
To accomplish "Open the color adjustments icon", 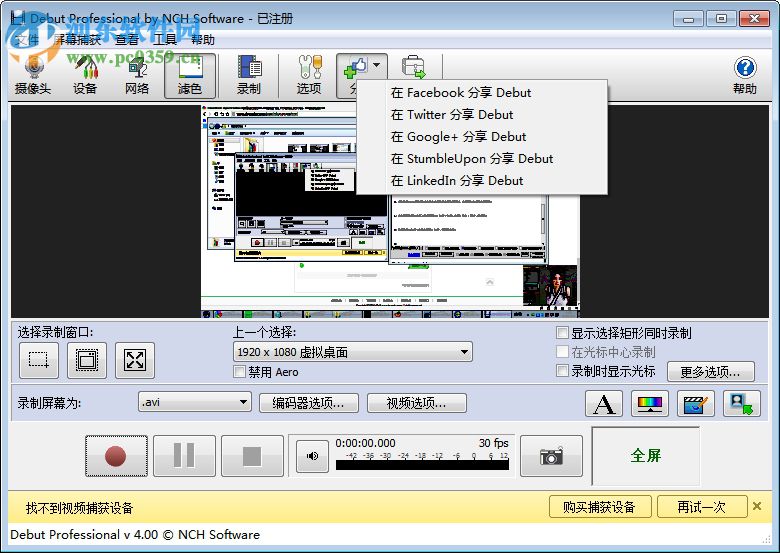I will (650, 403).
